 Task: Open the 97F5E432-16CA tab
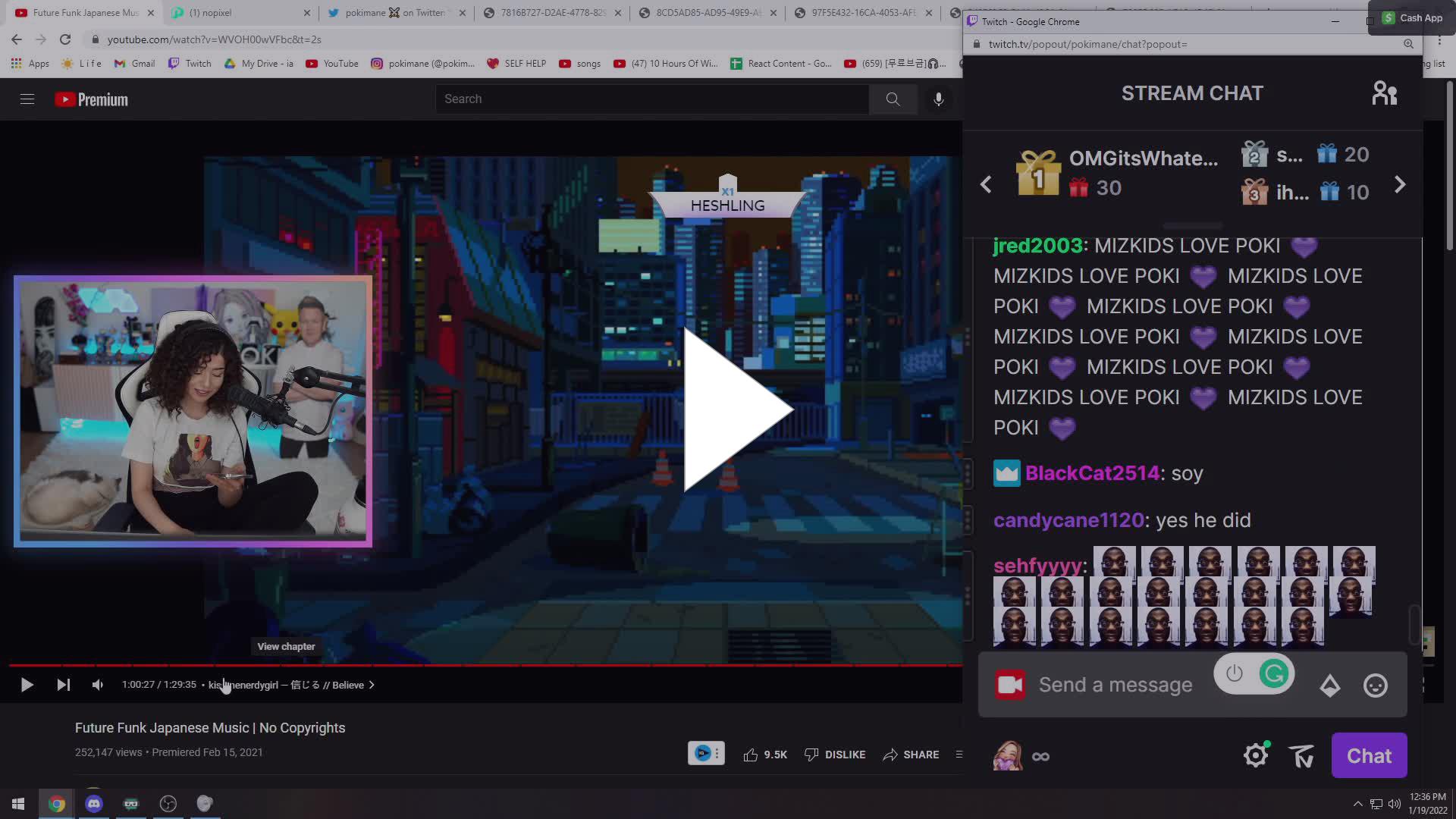(863, 13)
